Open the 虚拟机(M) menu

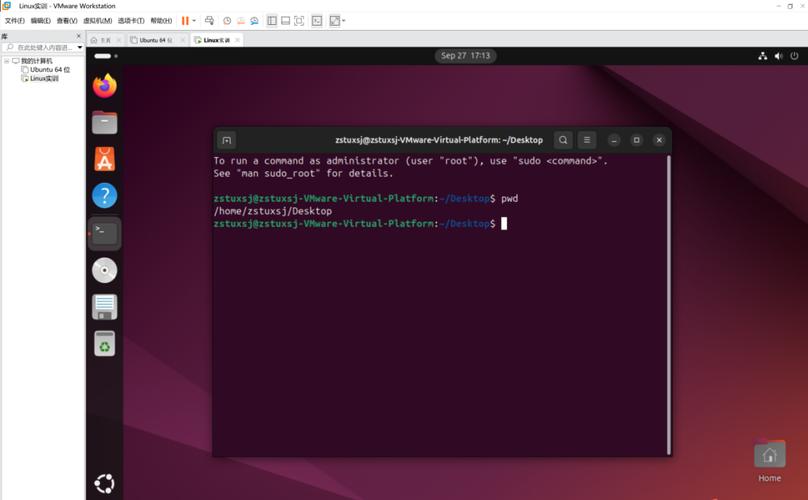[97, 21]
